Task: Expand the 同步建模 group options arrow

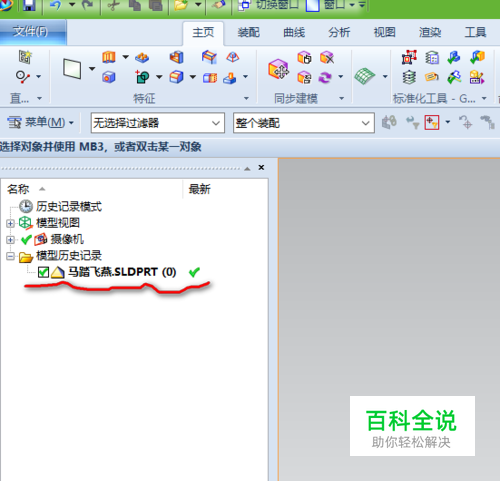Action: pyautogui.click(x=342, y=98)
